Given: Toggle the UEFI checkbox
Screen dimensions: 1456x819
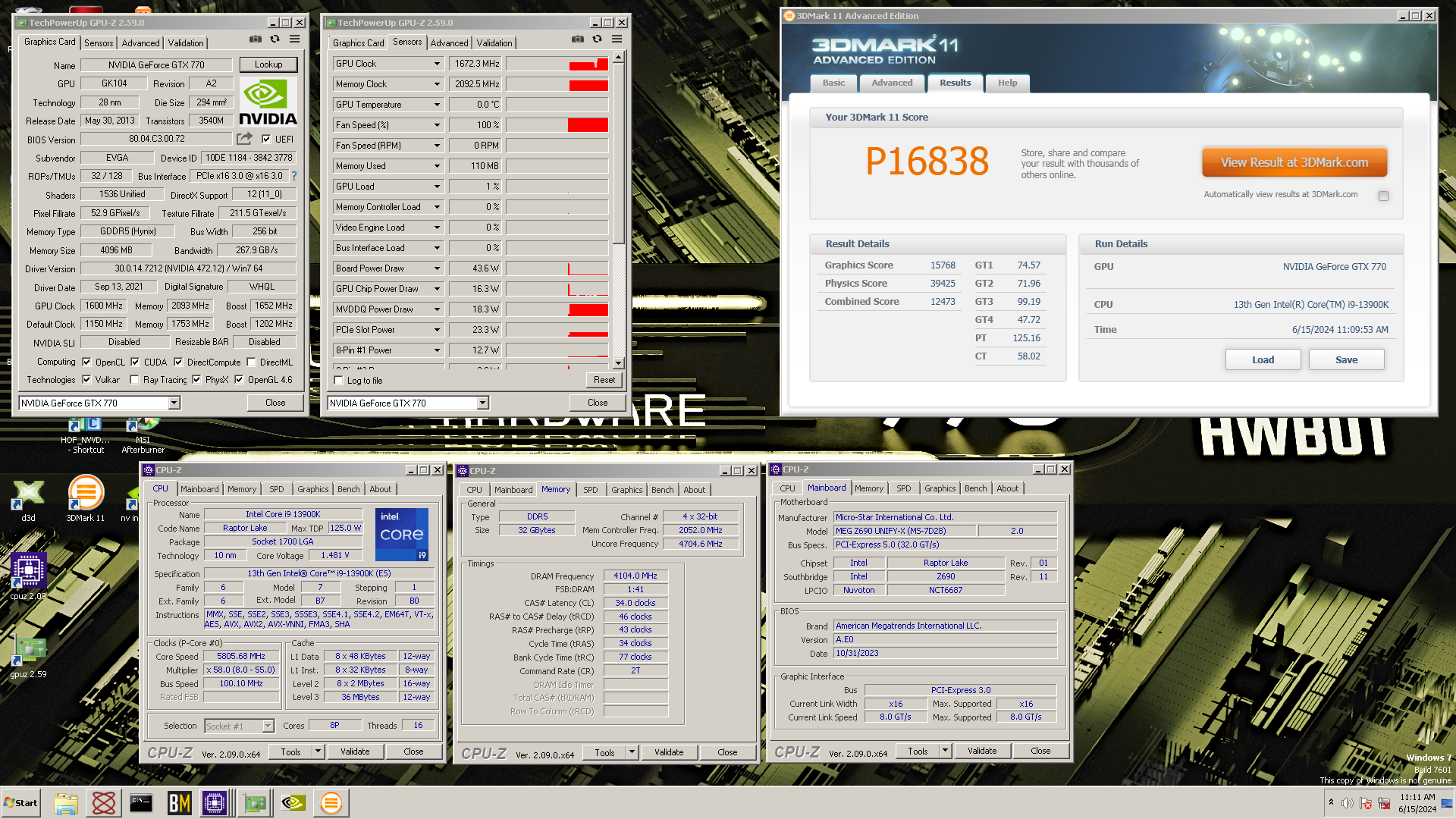Looking at the screenshot, I should coord(266,139).
